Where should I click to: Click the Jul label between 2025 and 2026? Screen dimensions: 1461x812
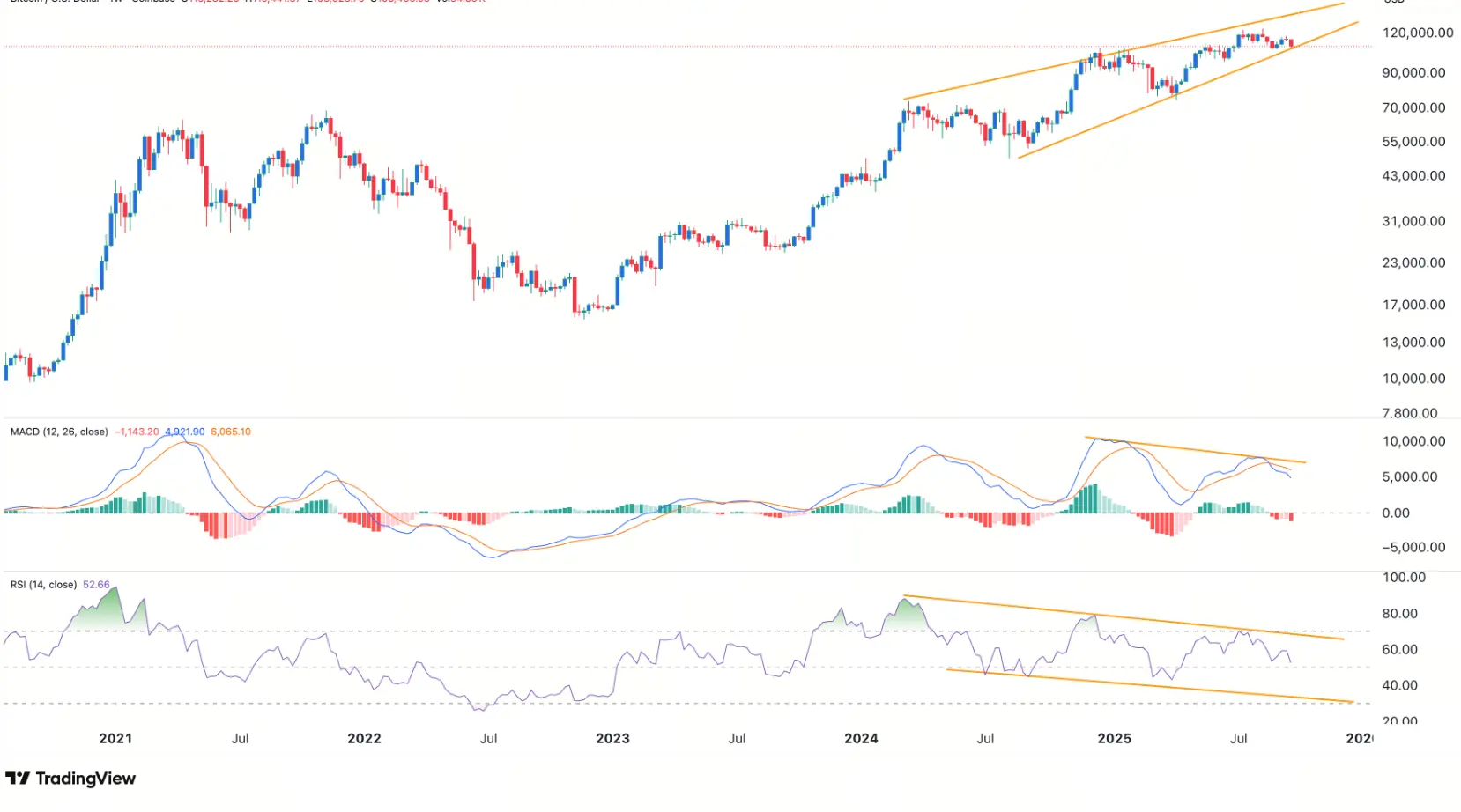coord(1238,738)
